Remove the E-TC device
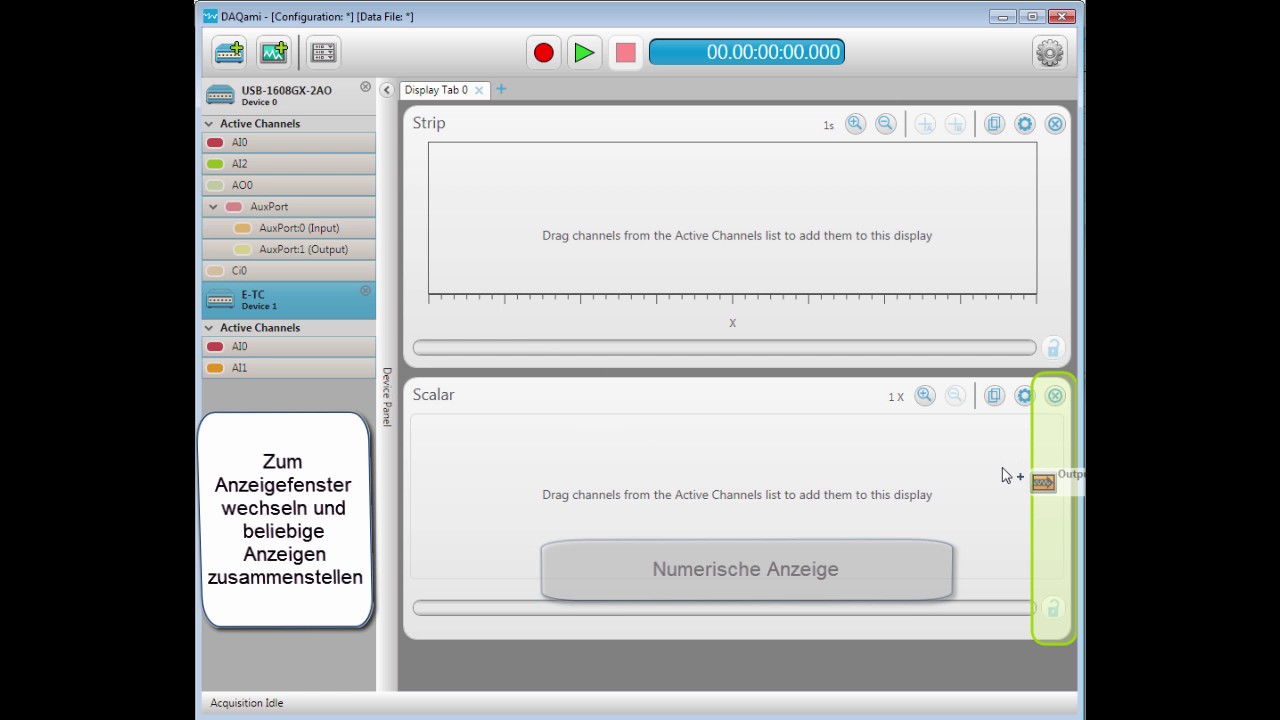 point(365,291)
